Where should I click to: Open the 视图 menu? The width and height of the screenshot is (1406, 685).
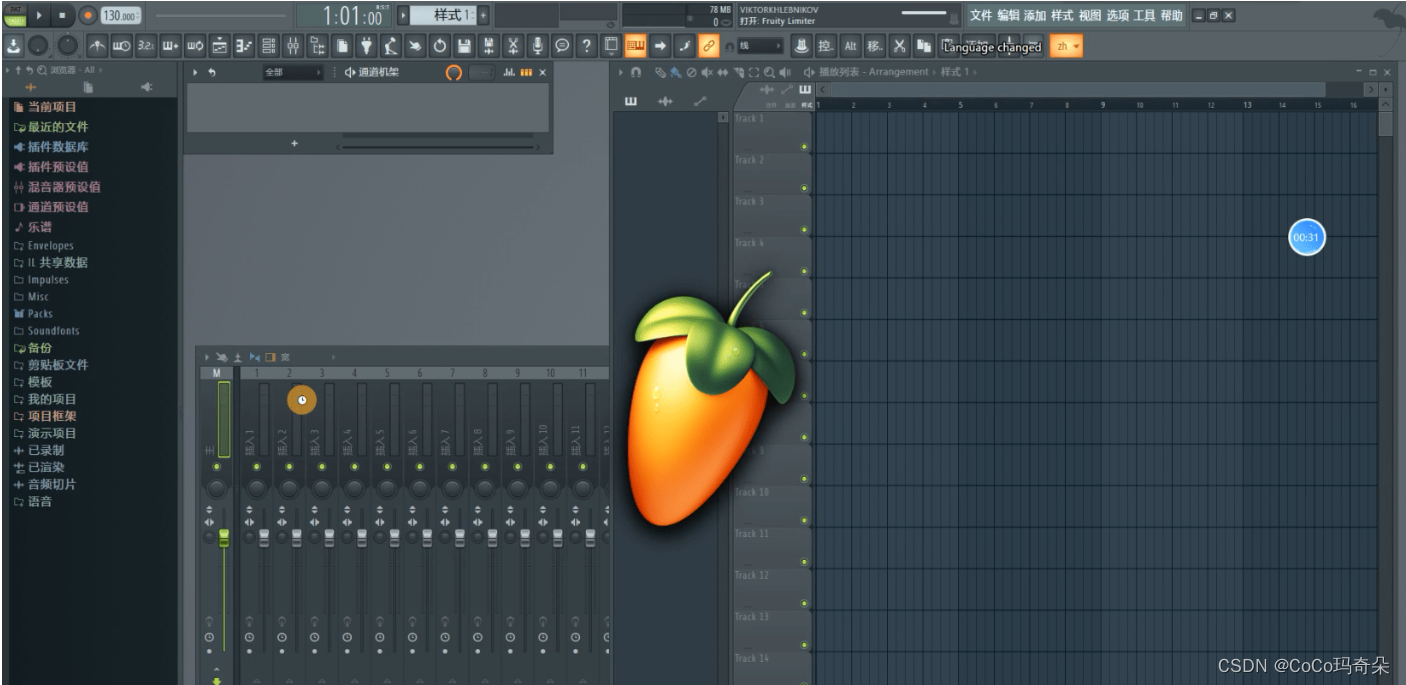[1090, 15]
